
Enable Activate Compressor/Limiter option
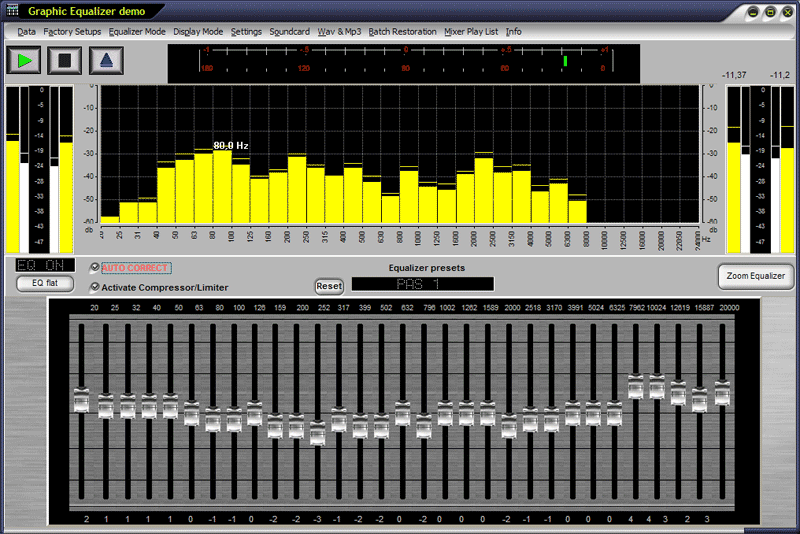(95, 287)
